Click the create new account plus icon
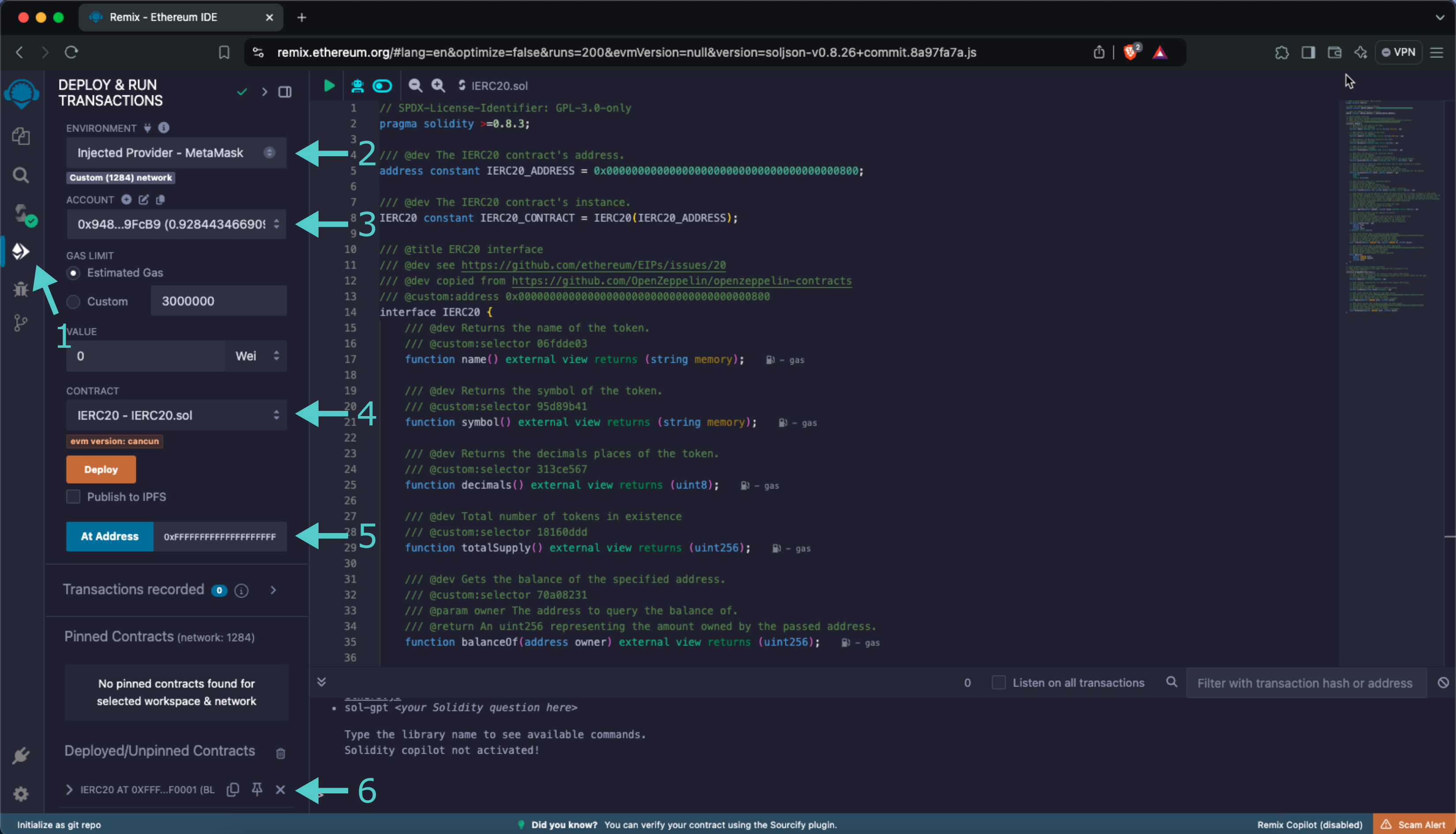The width and height of the screenshot is (1456, 834). [x=127, y=199]
